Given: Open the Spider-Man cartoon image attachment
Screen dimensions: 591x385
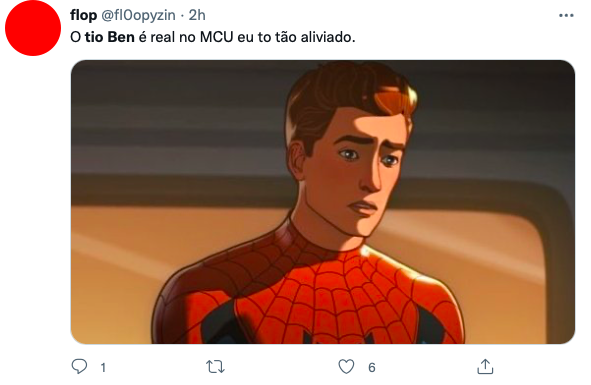Looking at the screenshot, I should click(x=323, y=202).
